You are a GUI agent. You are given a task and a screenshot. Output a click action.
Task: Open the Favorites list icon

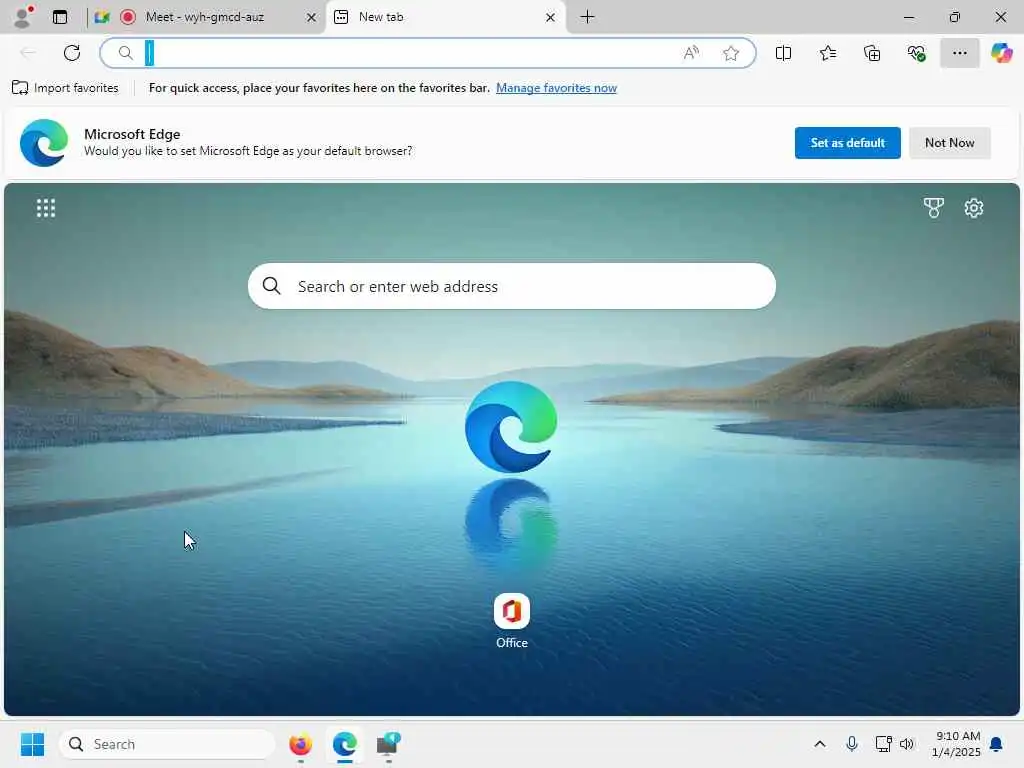tap(827, 53)
